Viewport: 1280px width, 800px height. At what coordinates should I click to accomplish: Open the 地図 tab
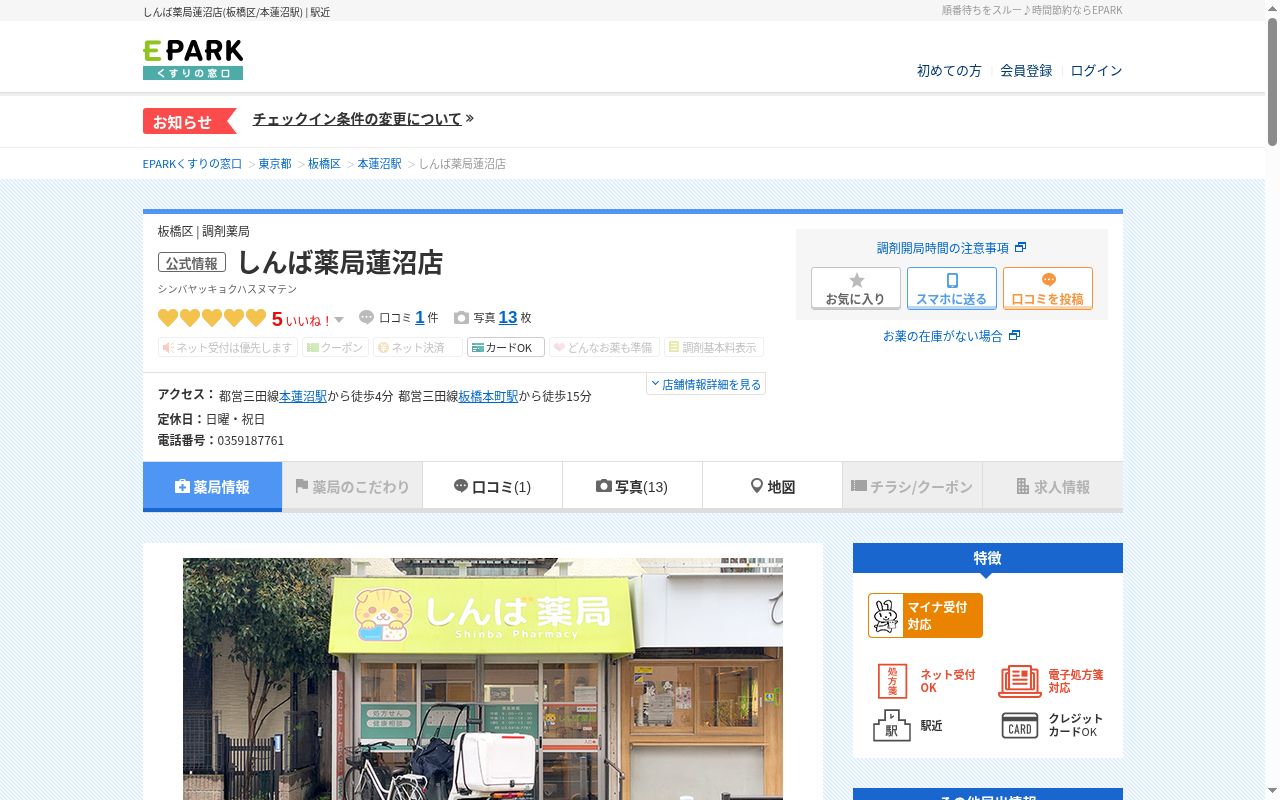point(772,487)
